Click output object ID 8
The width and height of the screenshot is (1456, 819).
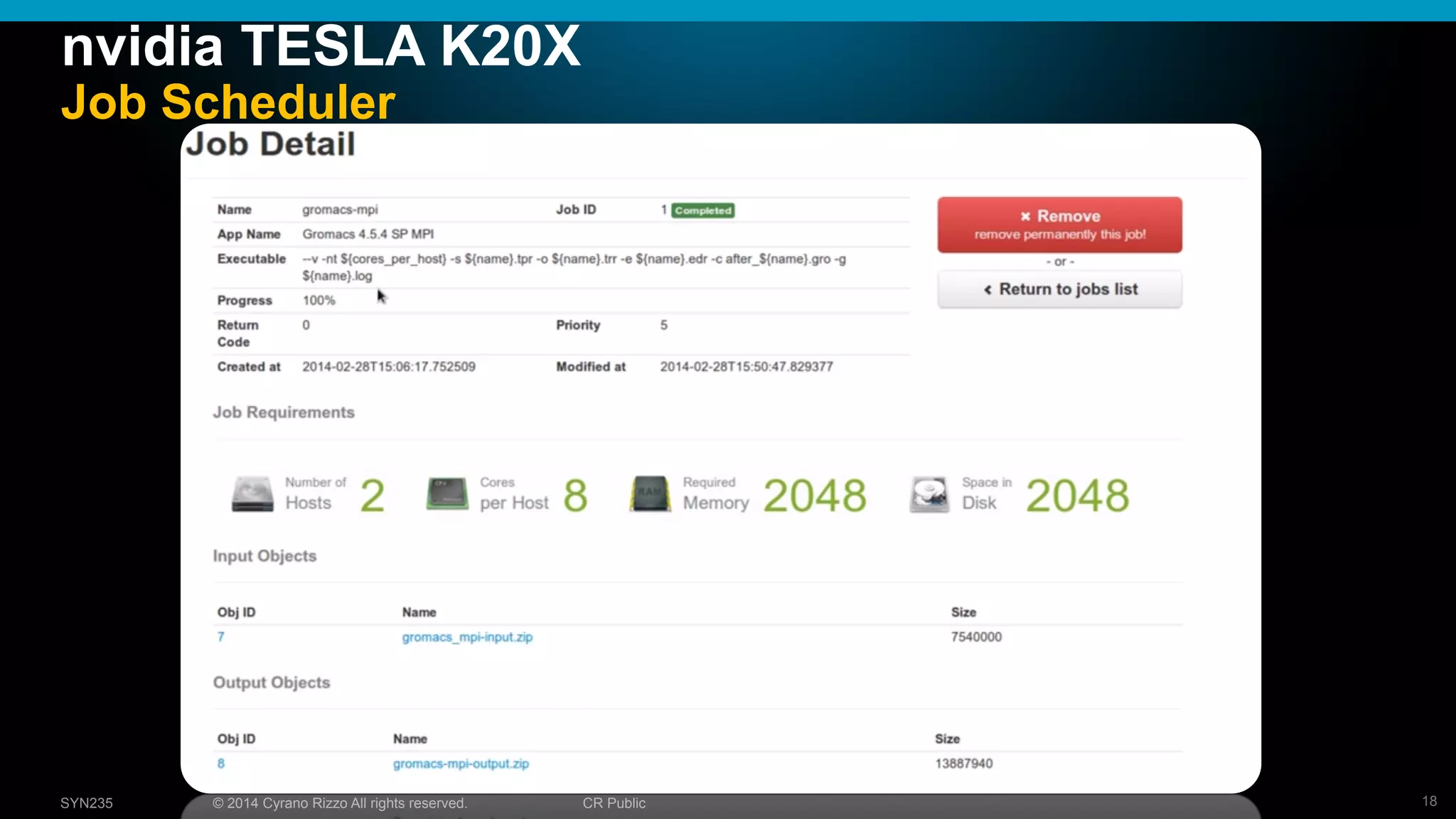coord(221,764)
